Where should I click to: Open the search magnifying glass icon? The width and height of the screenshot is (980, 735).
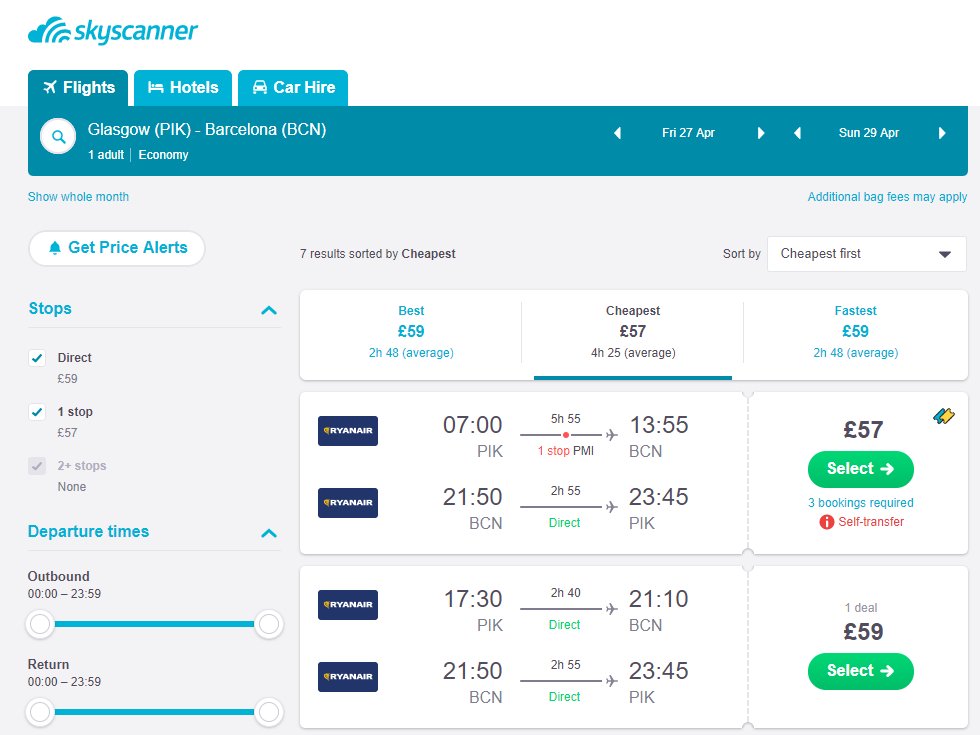[x=57, y=138]
